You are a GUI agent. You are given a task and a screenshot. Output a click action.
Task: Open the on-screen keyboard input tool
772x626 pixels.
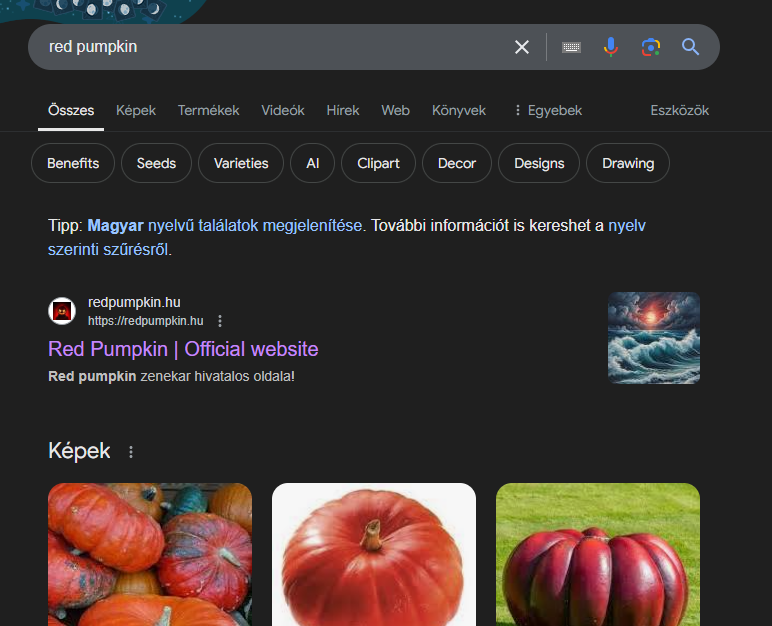571,47
